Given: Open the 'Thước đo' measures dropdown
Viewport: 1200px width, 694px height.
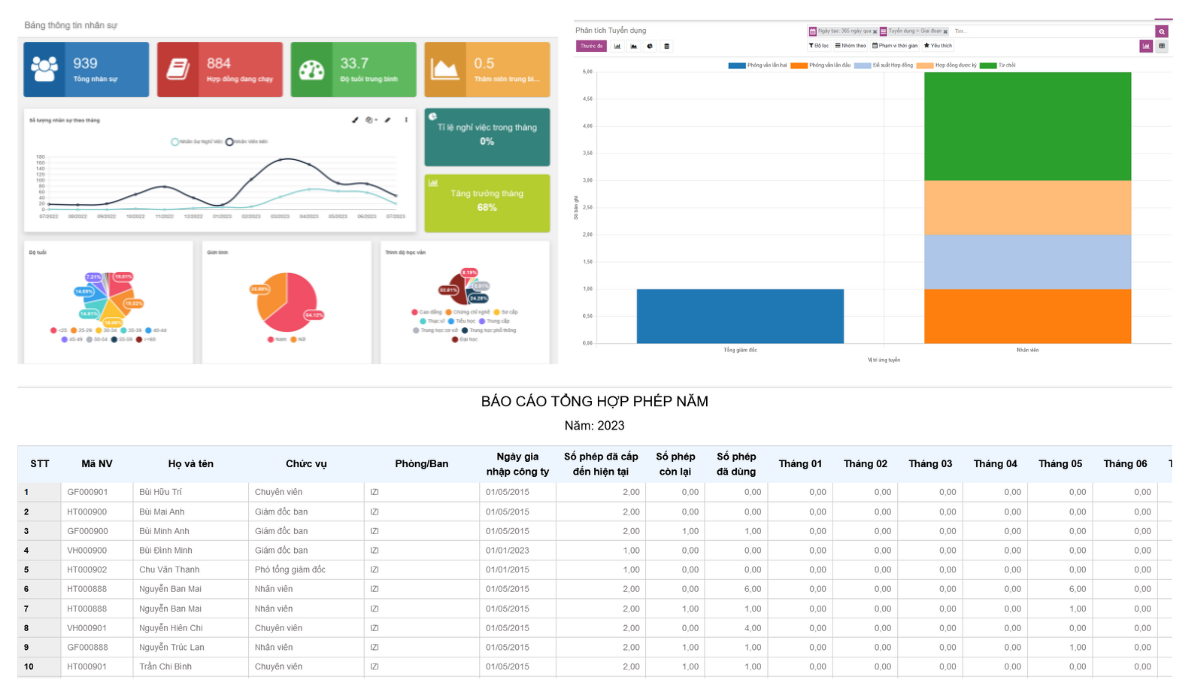Looking at the screenshot, I should click(590, 46).
